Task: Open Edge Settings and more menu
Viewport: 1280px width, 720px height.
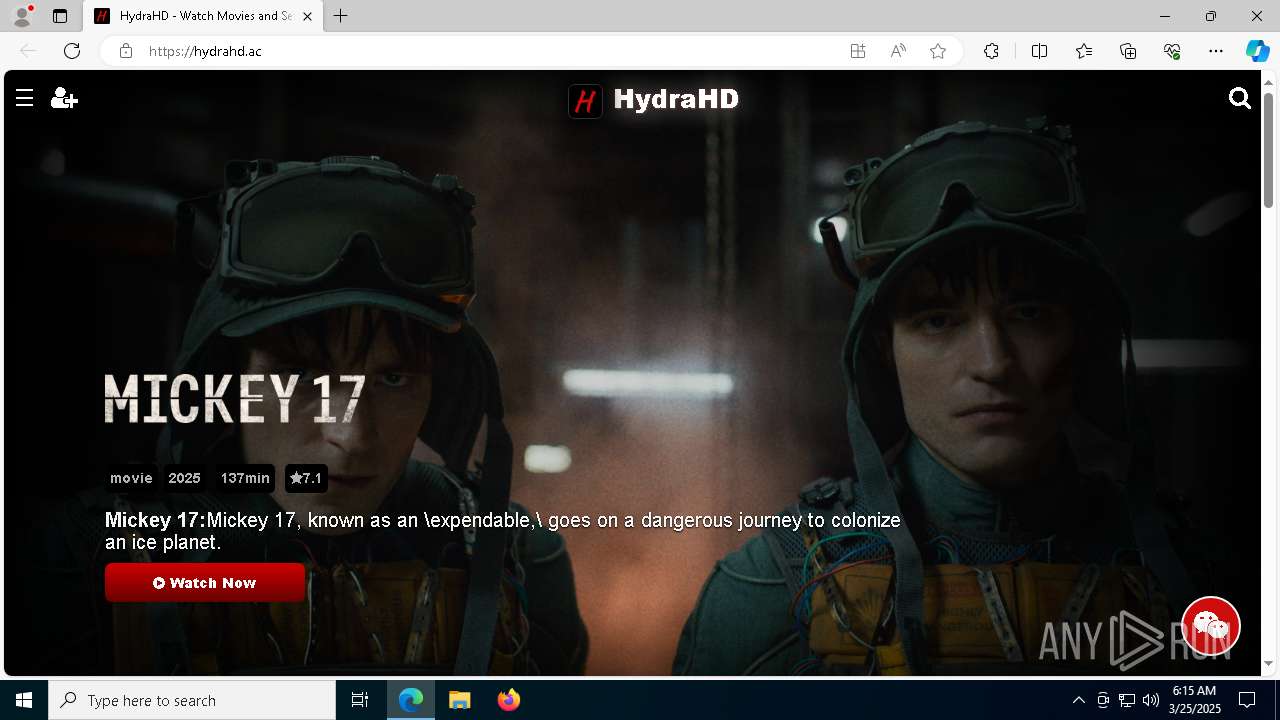Action: (1216, 51)
